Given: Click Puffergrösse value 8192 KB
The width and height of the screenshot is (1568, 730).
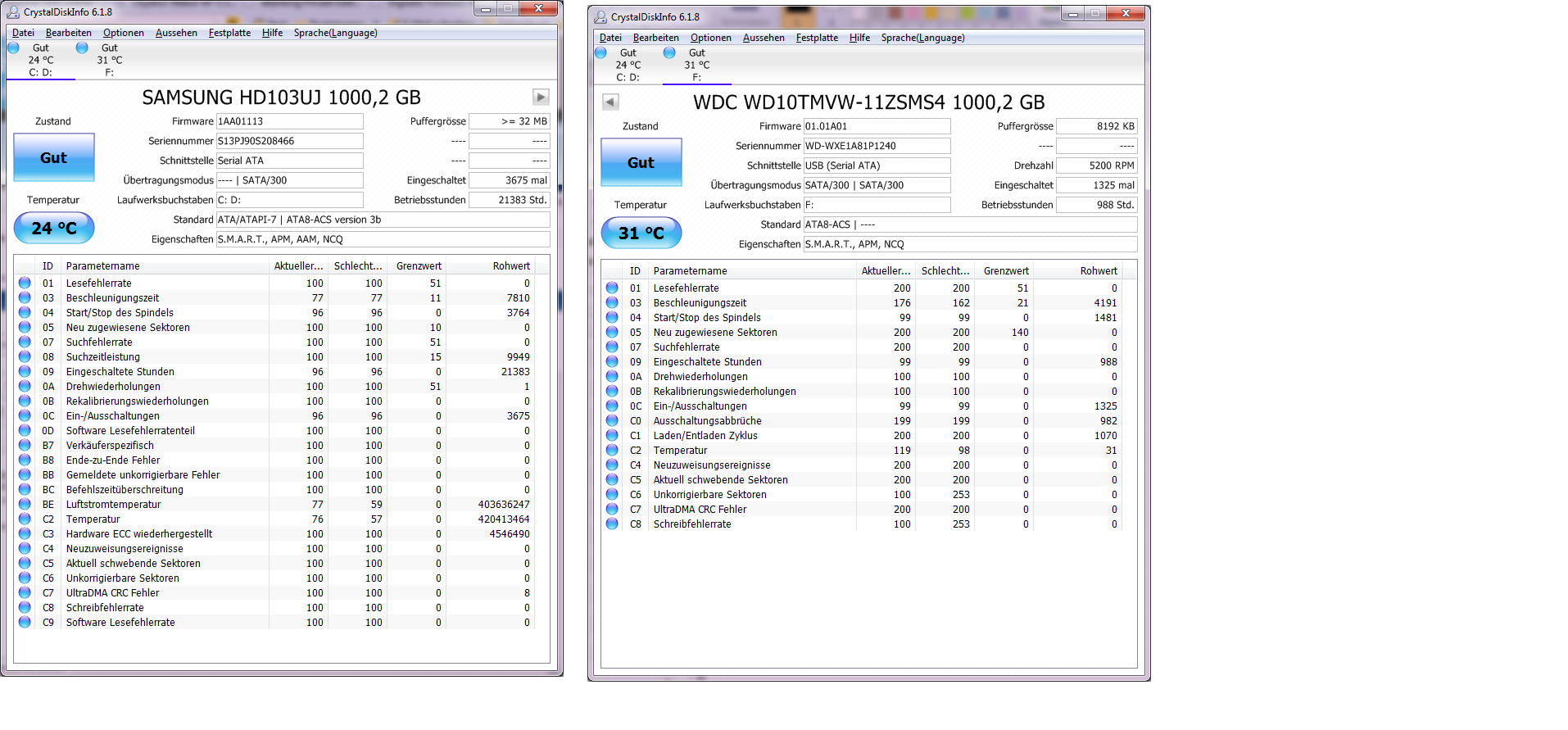Looking at the screenshot, I should click(1096, 126).
